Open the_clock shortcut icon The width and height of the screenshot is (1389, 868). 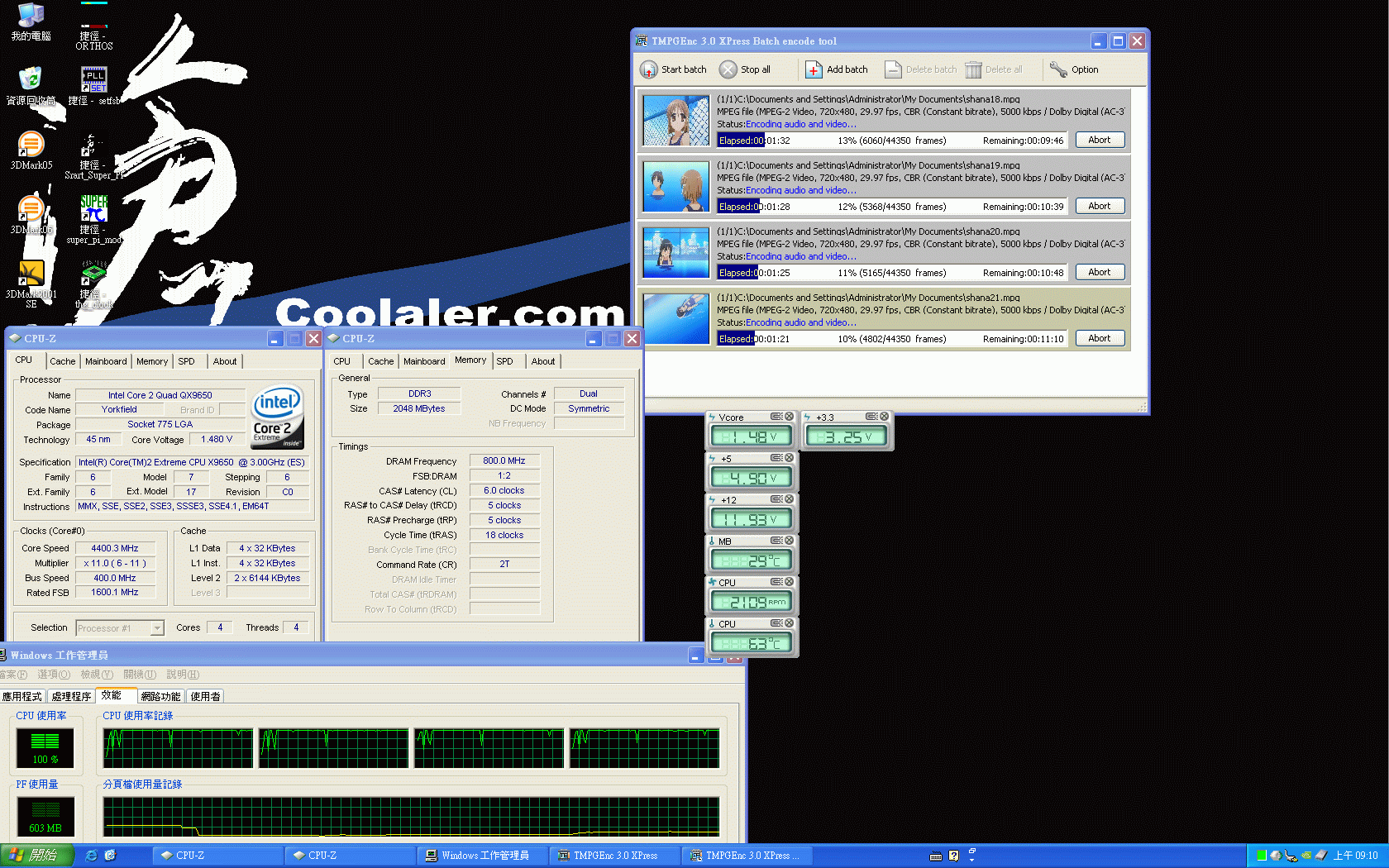94,284
